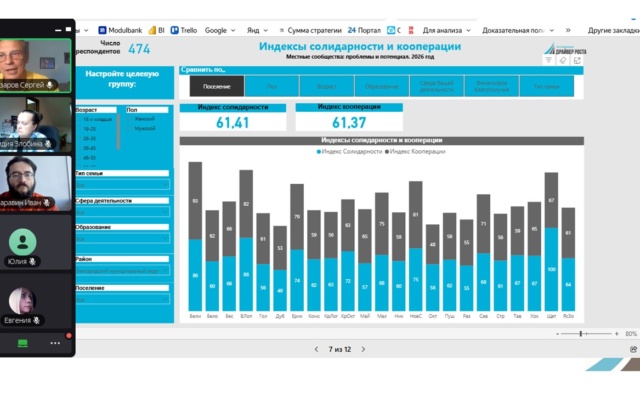Select the Тип семьи compare tab
This screenshot has height=395, width=640.
click(x=547, y=86)
